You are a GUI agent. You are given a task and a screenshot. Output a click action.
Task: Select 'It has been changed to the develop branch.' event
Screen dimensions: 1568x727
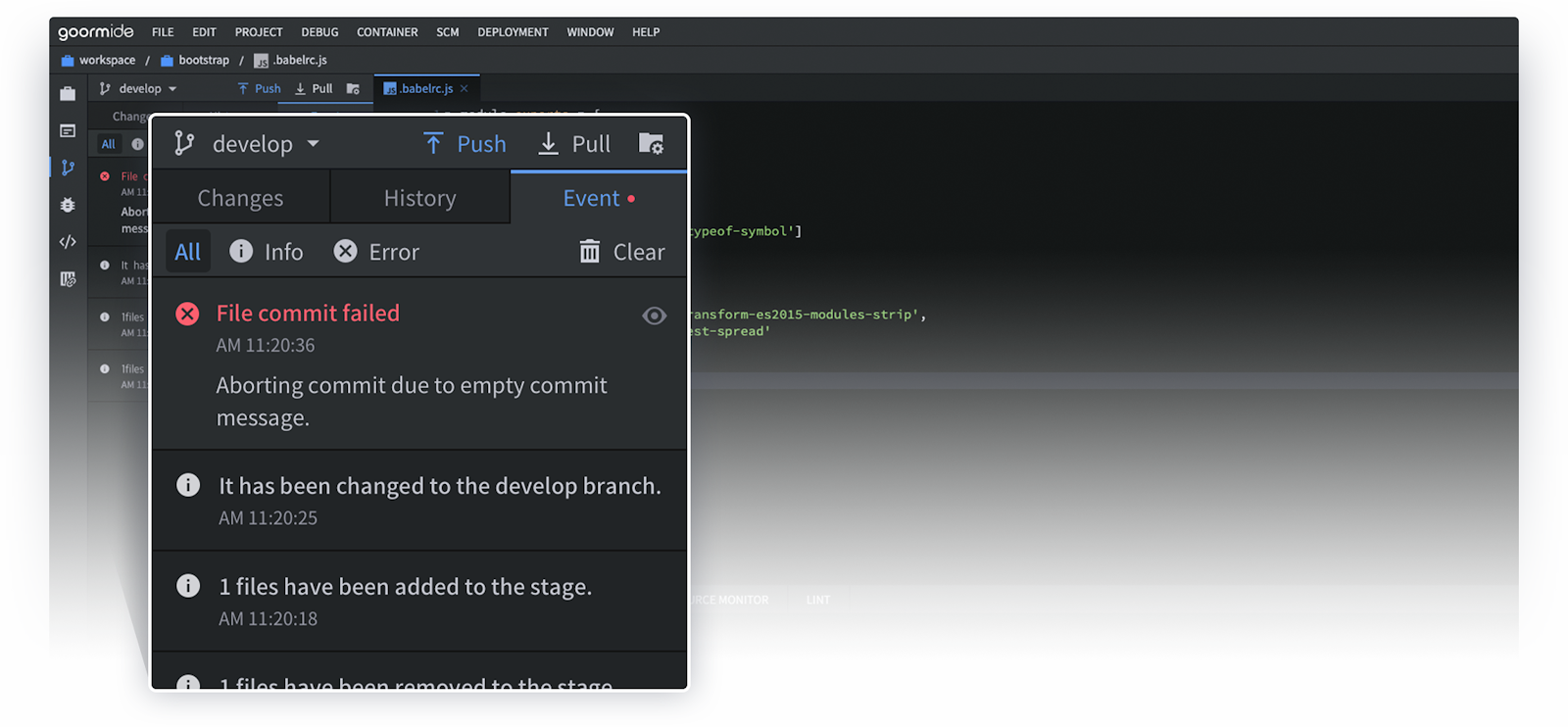coord(440,486)
